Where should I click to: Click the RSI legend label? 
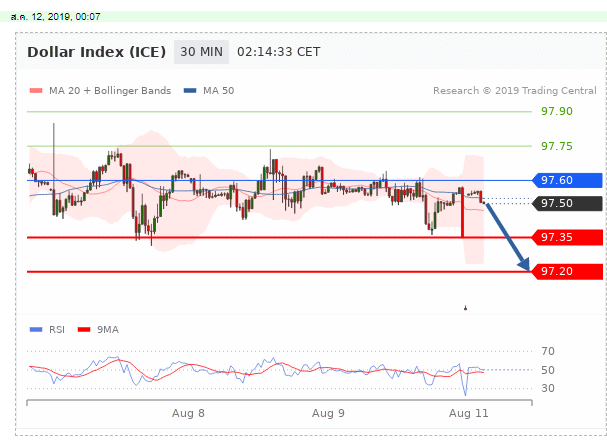pyautogui.click(x=57, y=330)
